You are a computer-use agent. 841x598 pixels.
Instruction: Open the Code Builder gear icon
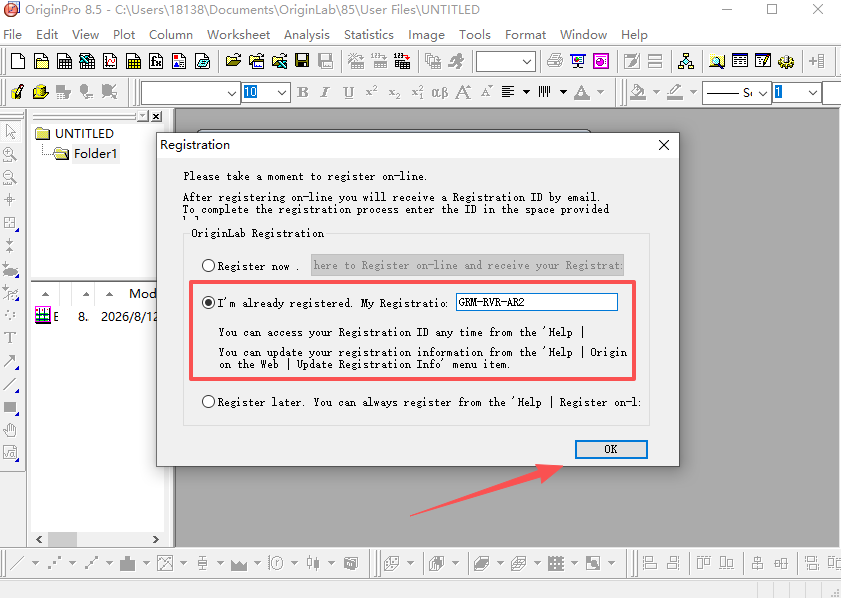(786, 61)
